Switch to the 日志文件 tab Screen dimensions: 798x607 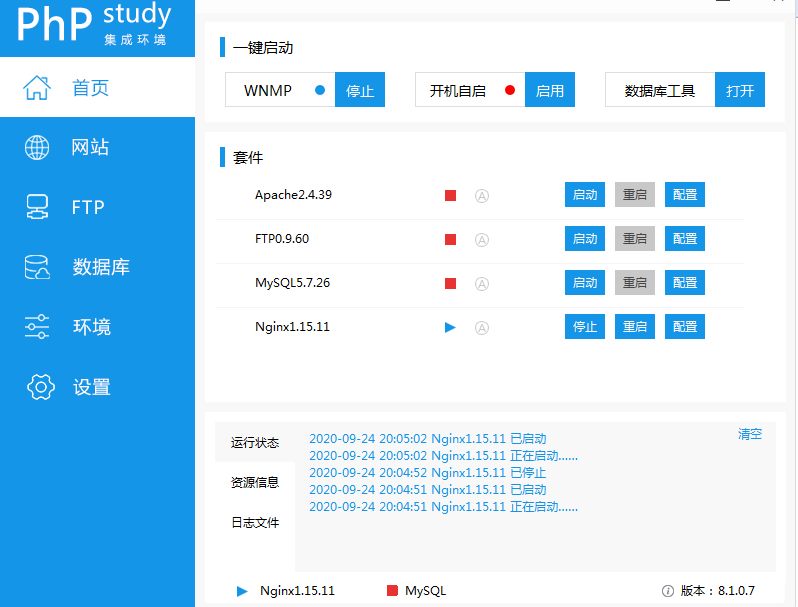click(x=255, y=522)
